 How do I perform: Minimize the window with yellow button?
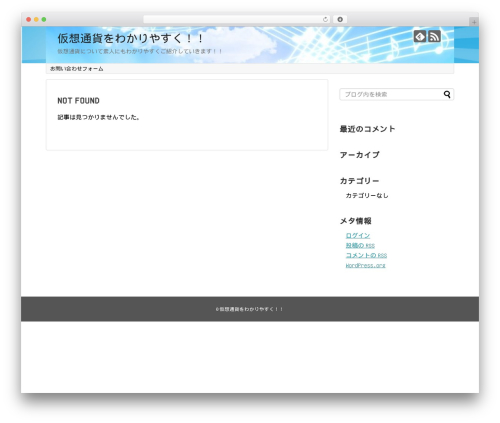click(36, 19)
